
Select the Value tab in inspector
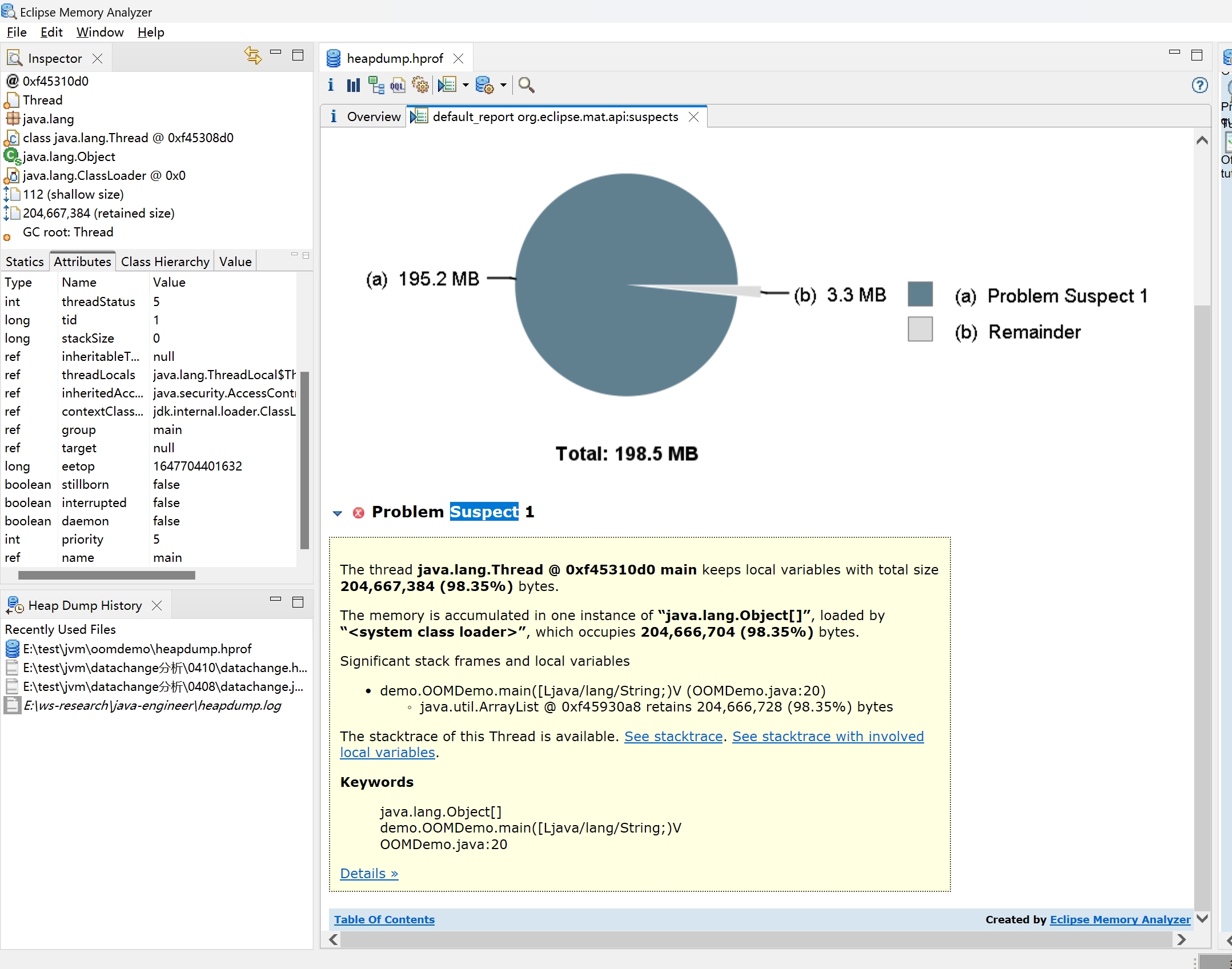point(234,260)
